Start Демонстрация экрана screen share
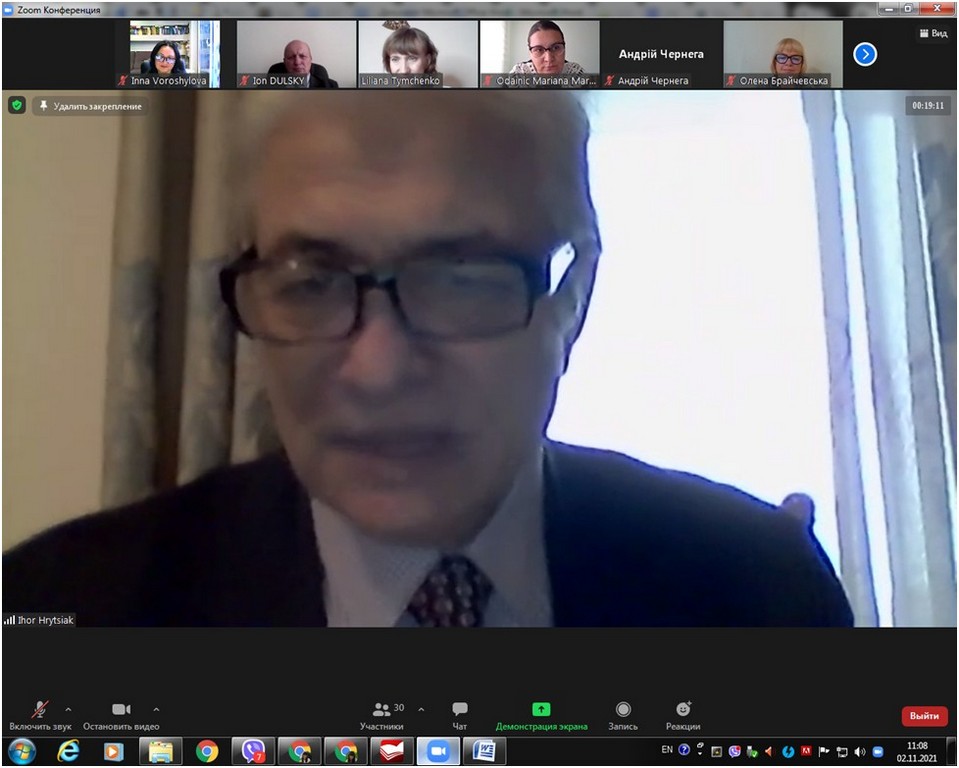Viewport: 959px width, 768px height. point(541,710)
